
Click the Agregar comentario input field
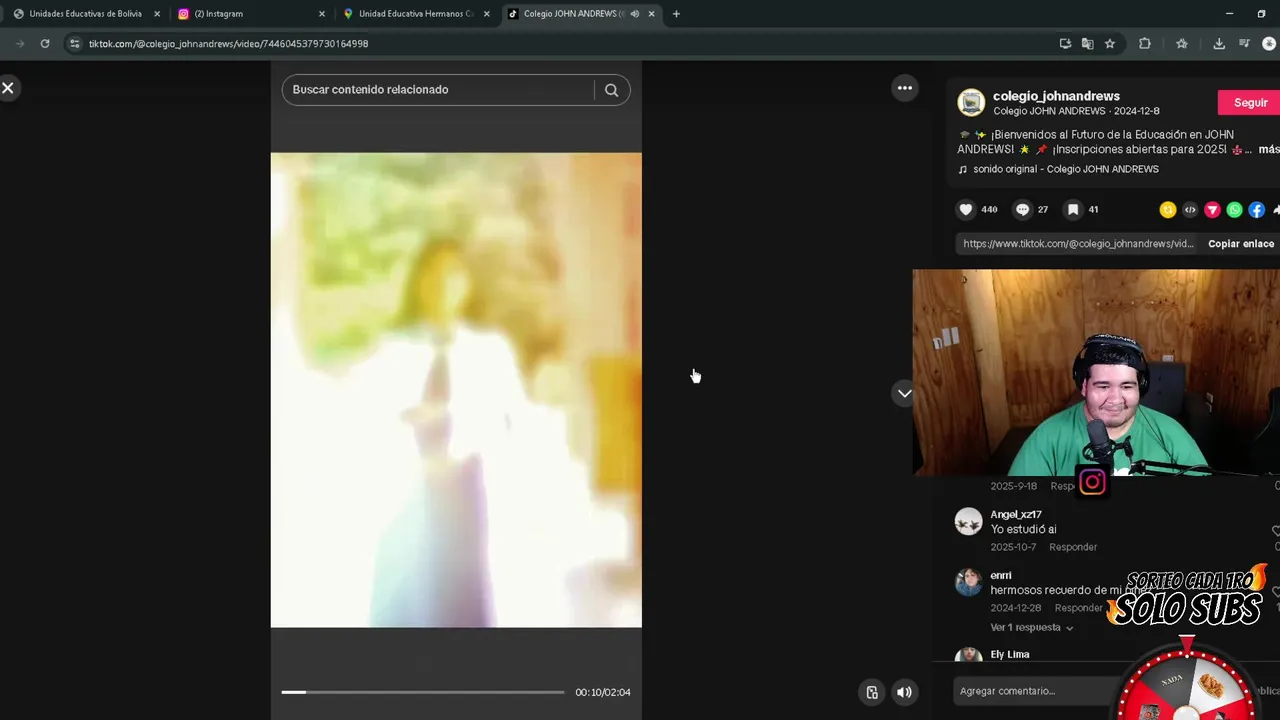coord(1035,691)
